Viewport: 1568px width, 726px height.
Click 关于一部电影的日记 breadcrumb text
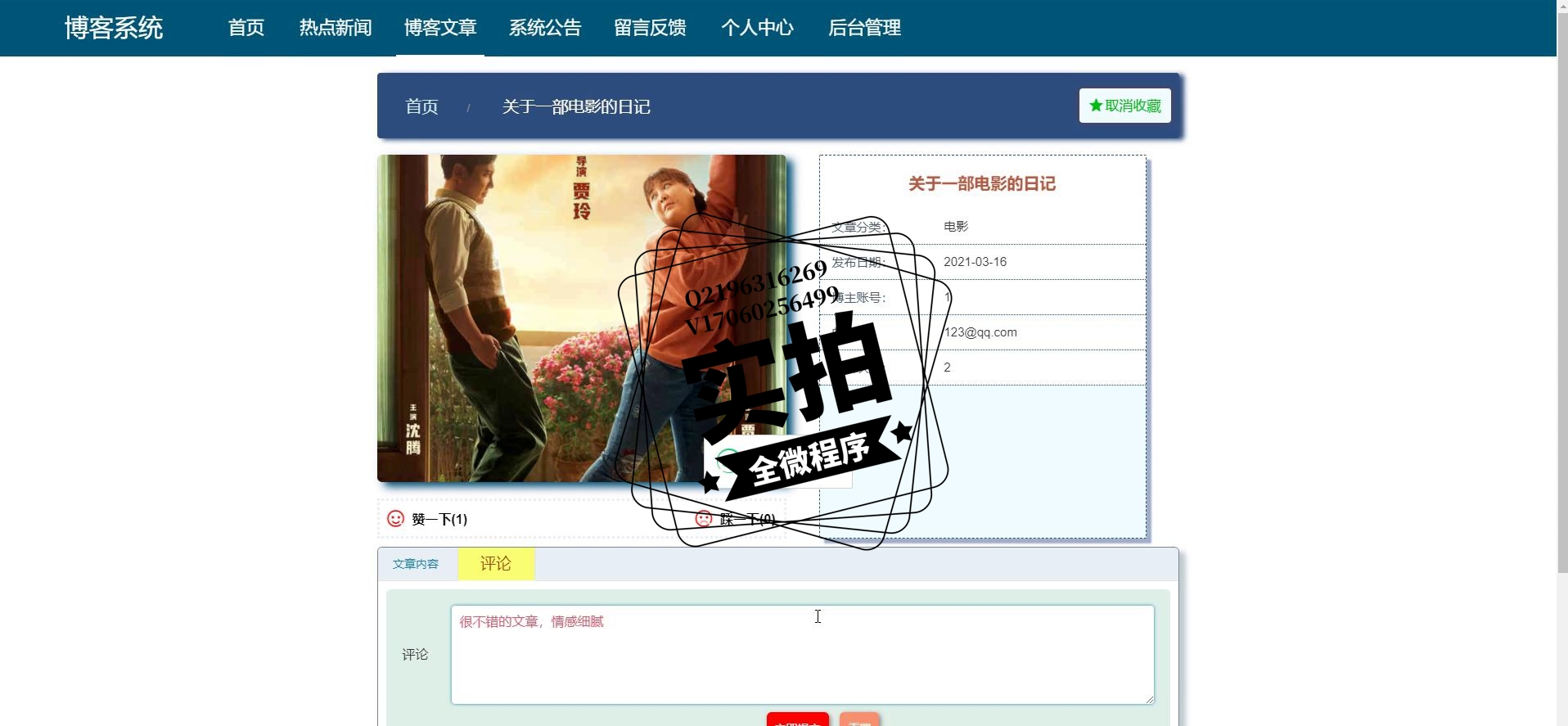pos(576,106)
